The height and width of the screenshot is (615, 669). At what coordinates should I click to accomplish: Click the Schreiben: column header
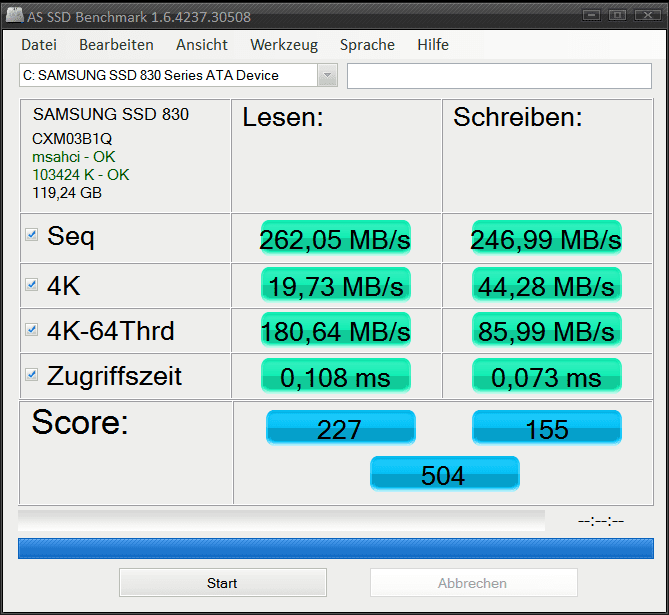(518, 117)
